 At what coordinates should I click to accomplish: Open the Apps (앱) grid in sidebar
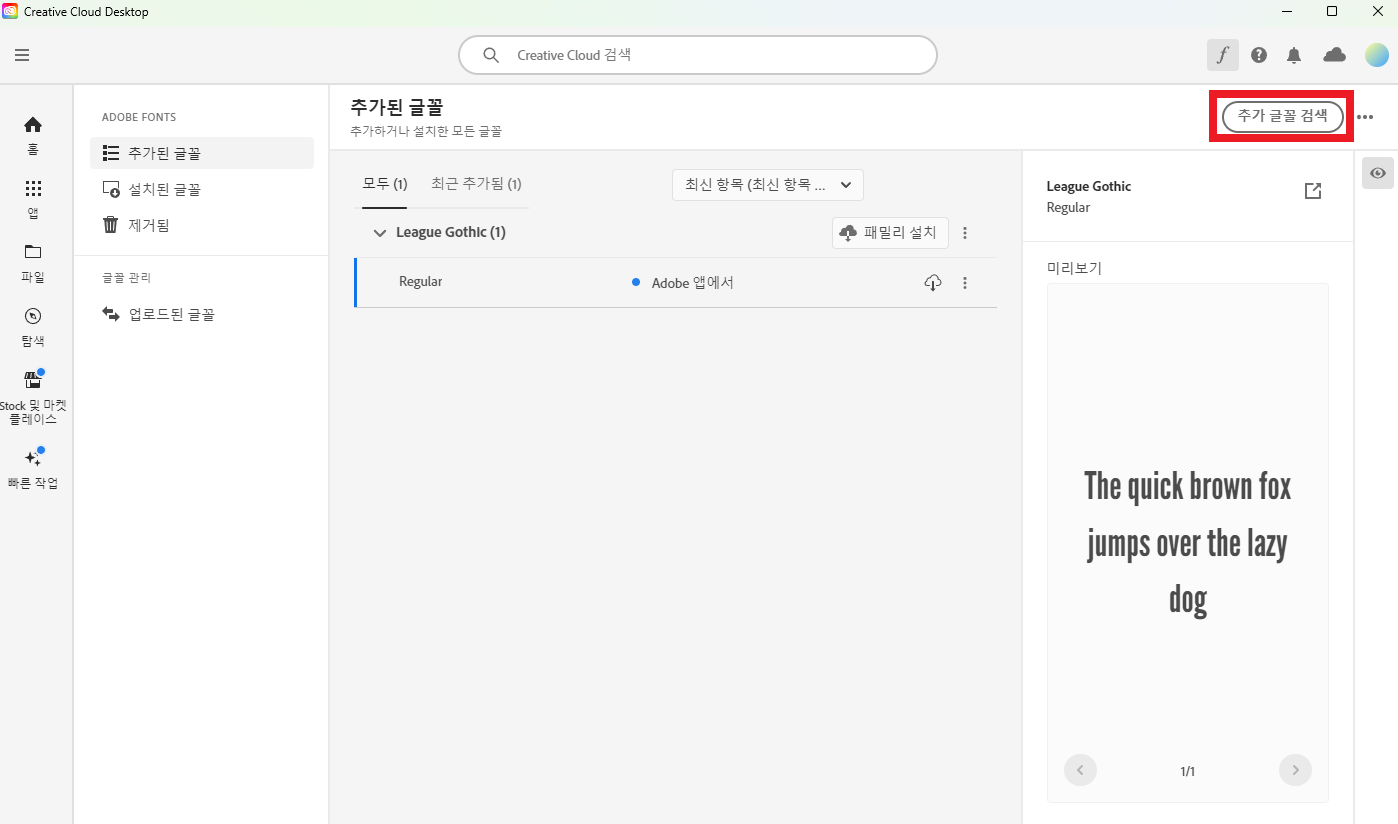click(x=33, y=198)
